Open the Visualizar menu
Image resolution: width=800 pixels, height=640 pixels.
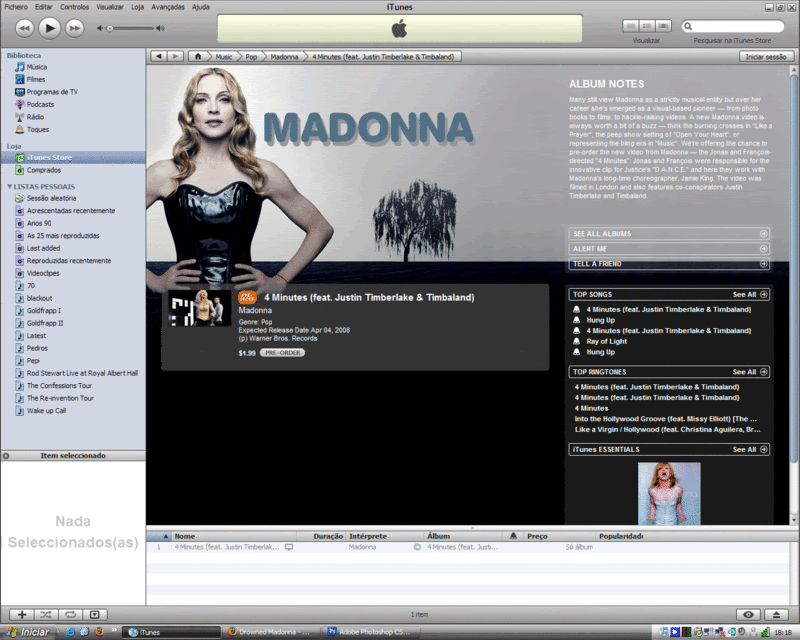110,7
